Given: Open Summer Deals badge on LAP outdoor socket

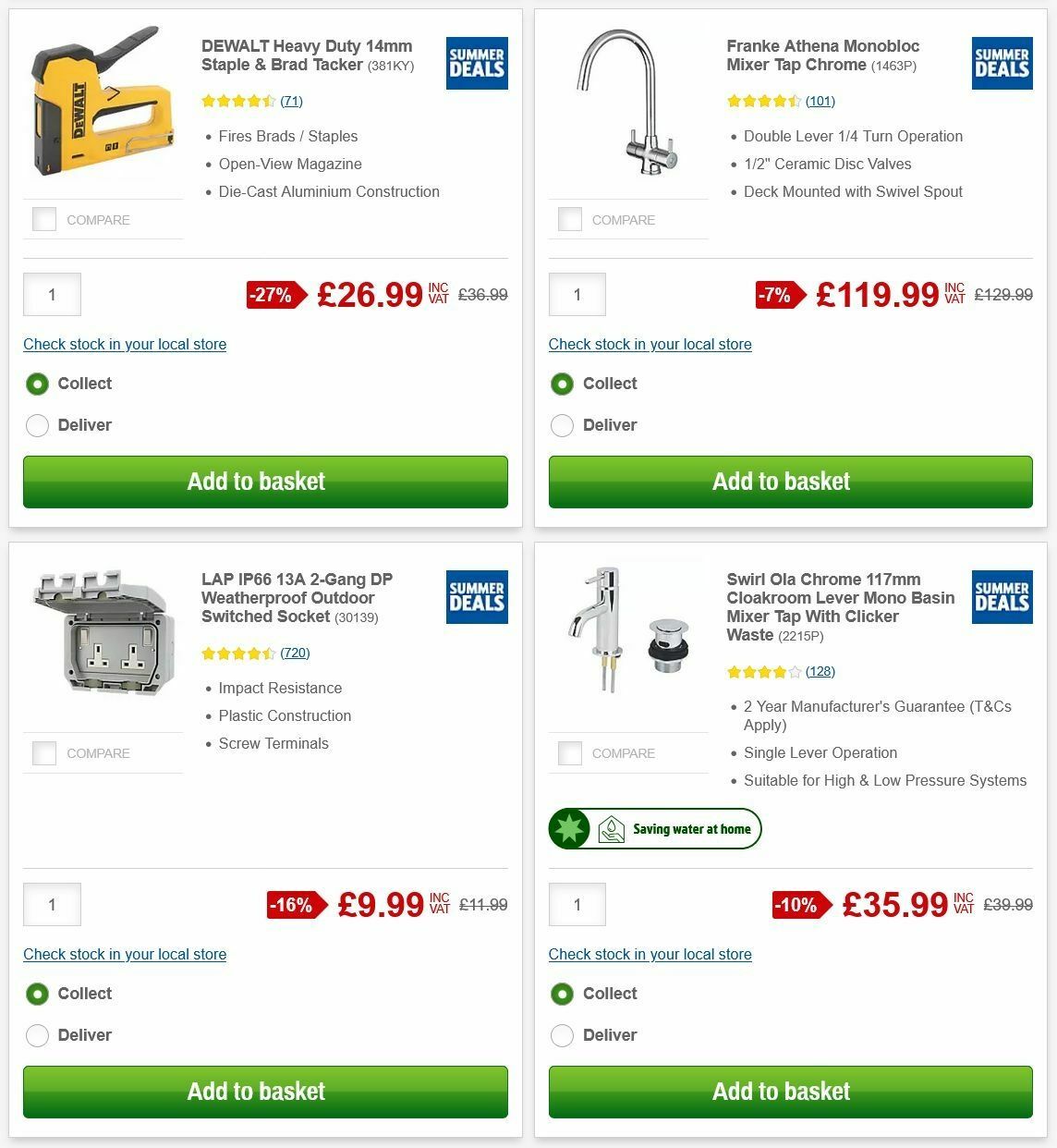Looking at the screenshot, I should point(476,597).
